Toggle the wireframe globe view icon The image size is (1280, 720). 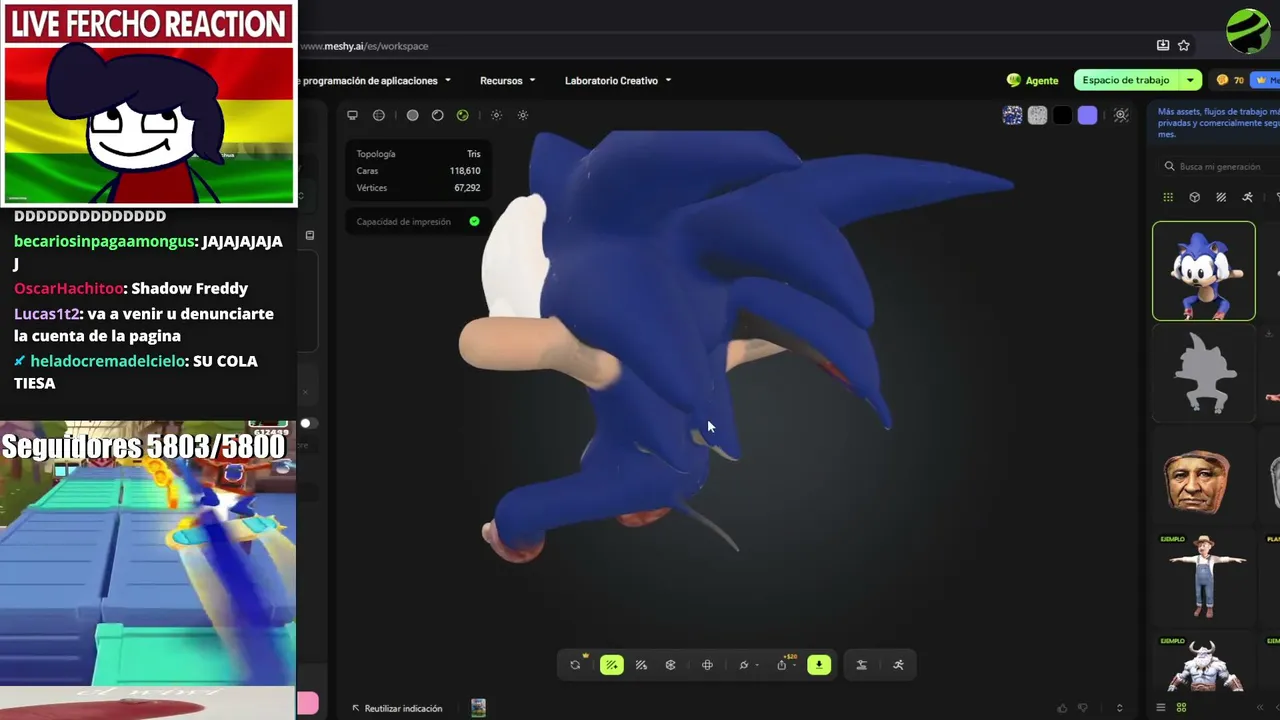point(379,115)
